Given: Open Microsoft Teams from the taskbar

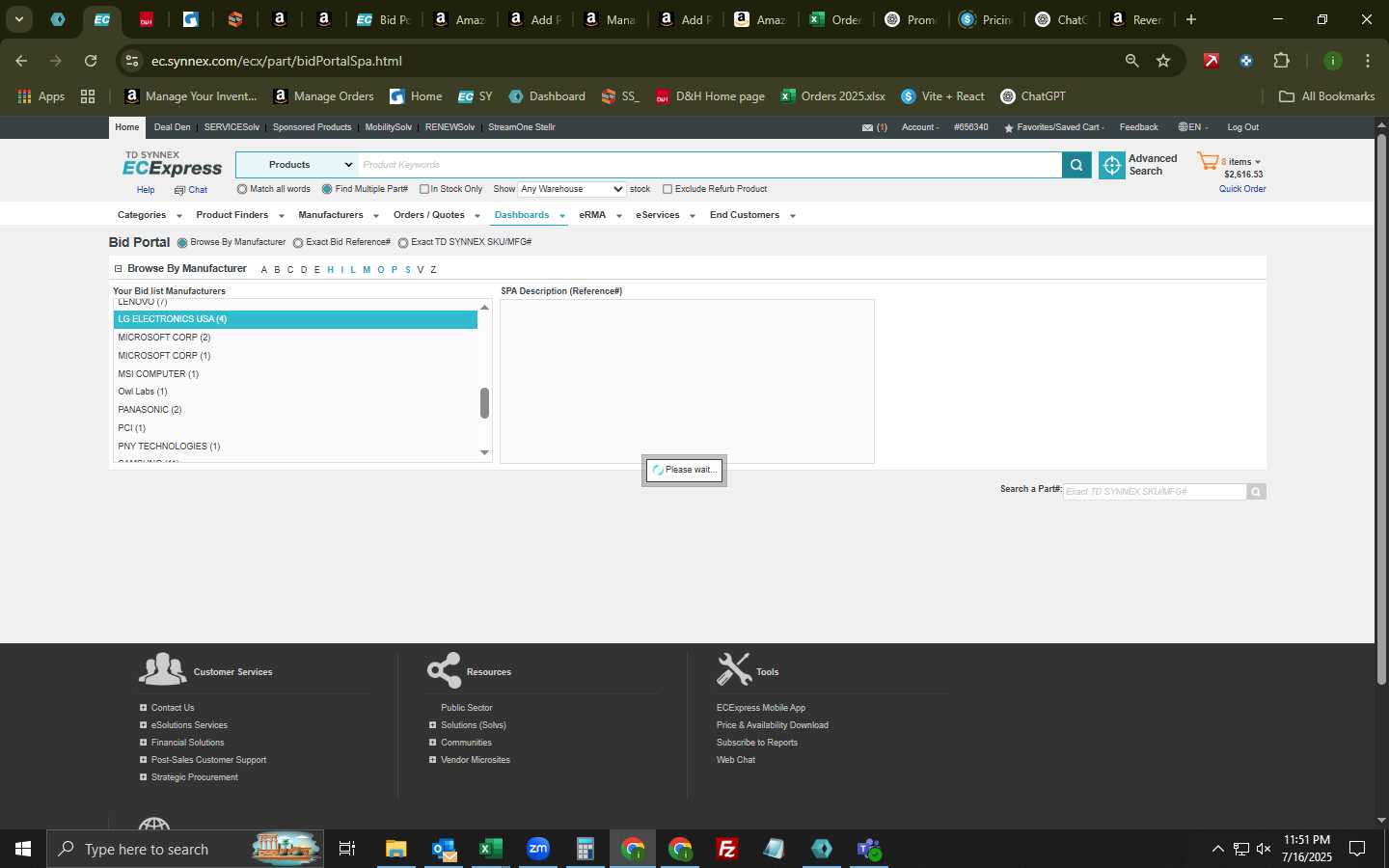Looking at the screenshot, I should (869, 849).
